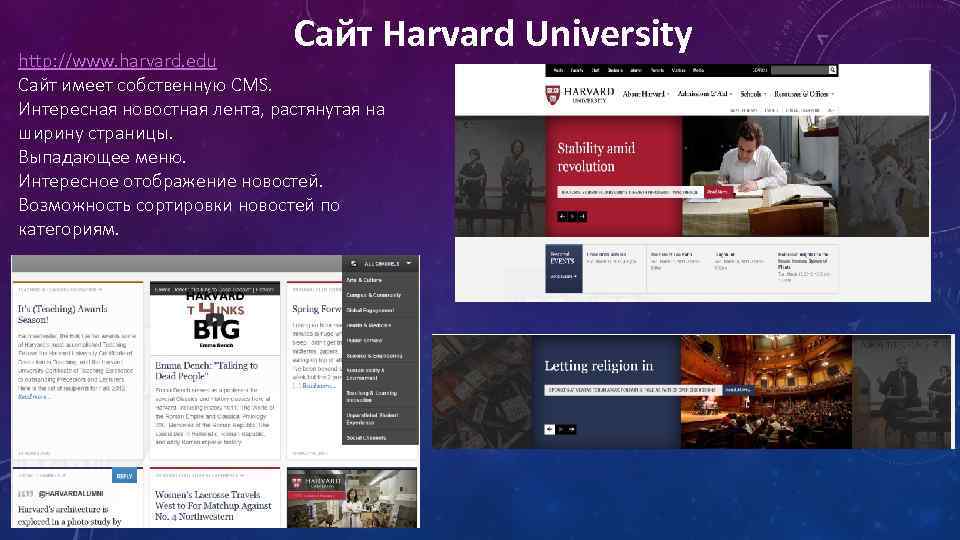
Task: Click previous arrow on Stability amid revolution slide
Action: (561, 216)
